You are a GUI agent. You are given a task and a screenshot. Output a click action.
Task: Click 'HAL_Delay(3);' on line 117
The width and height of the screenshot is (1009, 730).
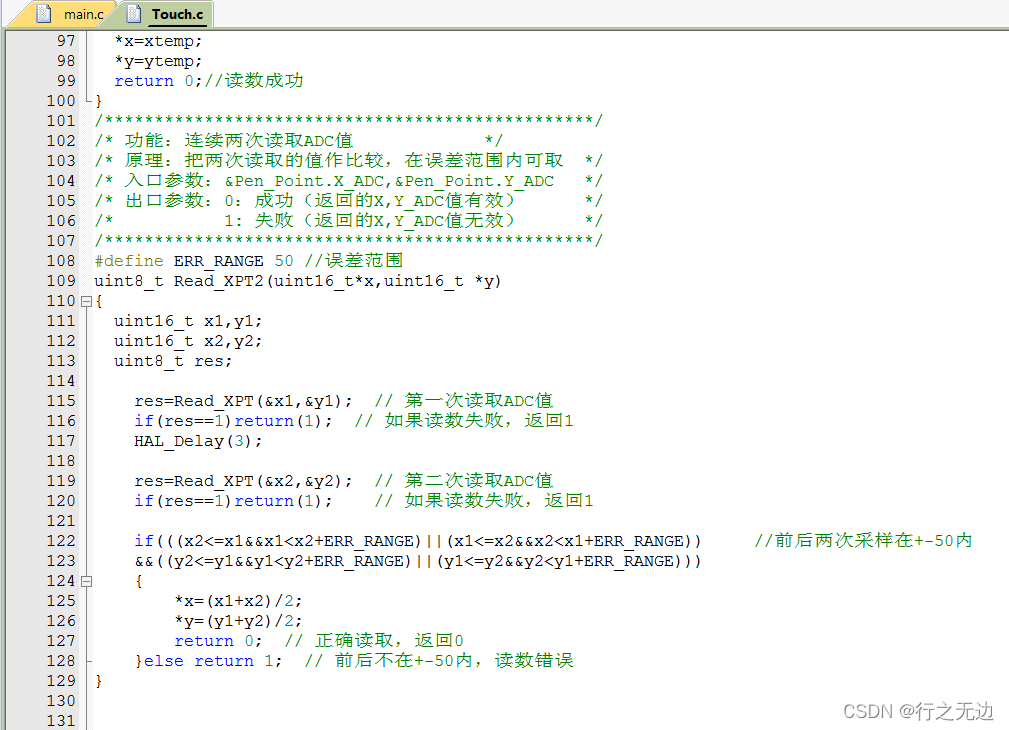click(x=198, y=441)
